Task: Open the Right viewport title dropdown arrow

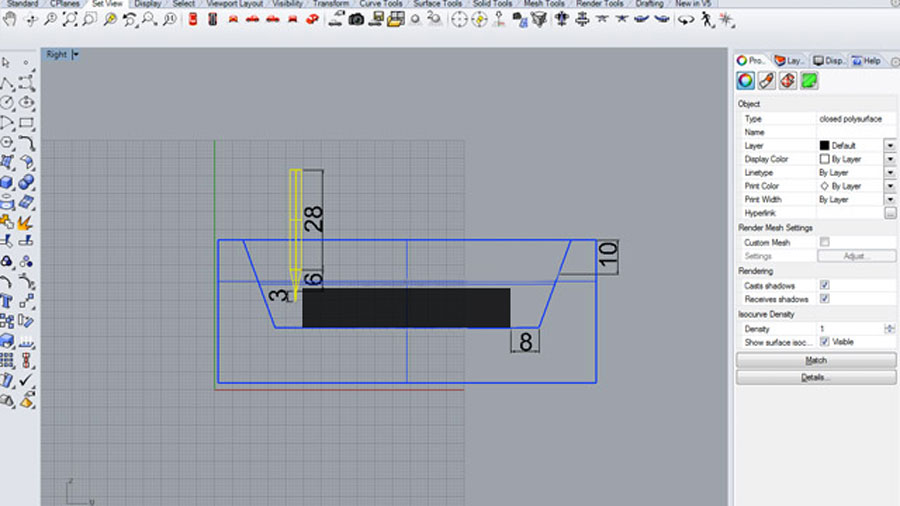Action: point(75,55)
